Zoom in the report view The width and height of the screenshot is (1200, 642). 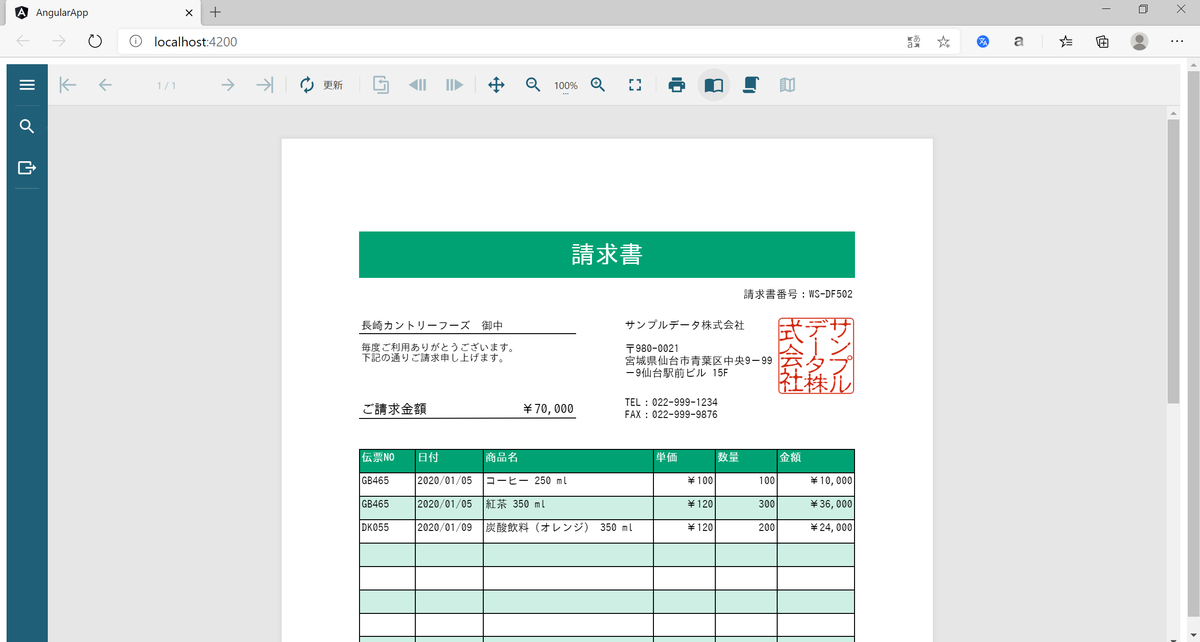pyautogui.click(x=598, y=85)
